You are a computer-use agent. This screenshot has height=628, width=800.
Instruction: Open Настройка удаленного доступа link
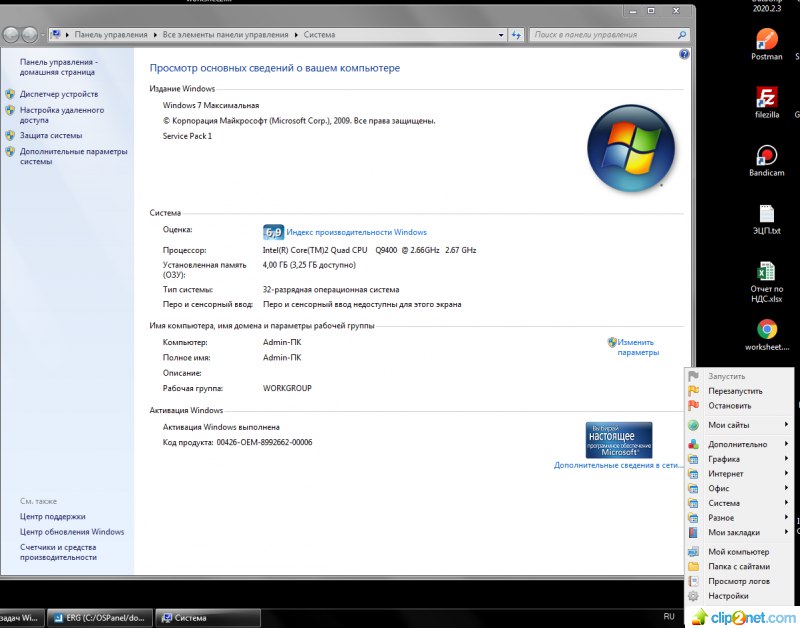62,115
